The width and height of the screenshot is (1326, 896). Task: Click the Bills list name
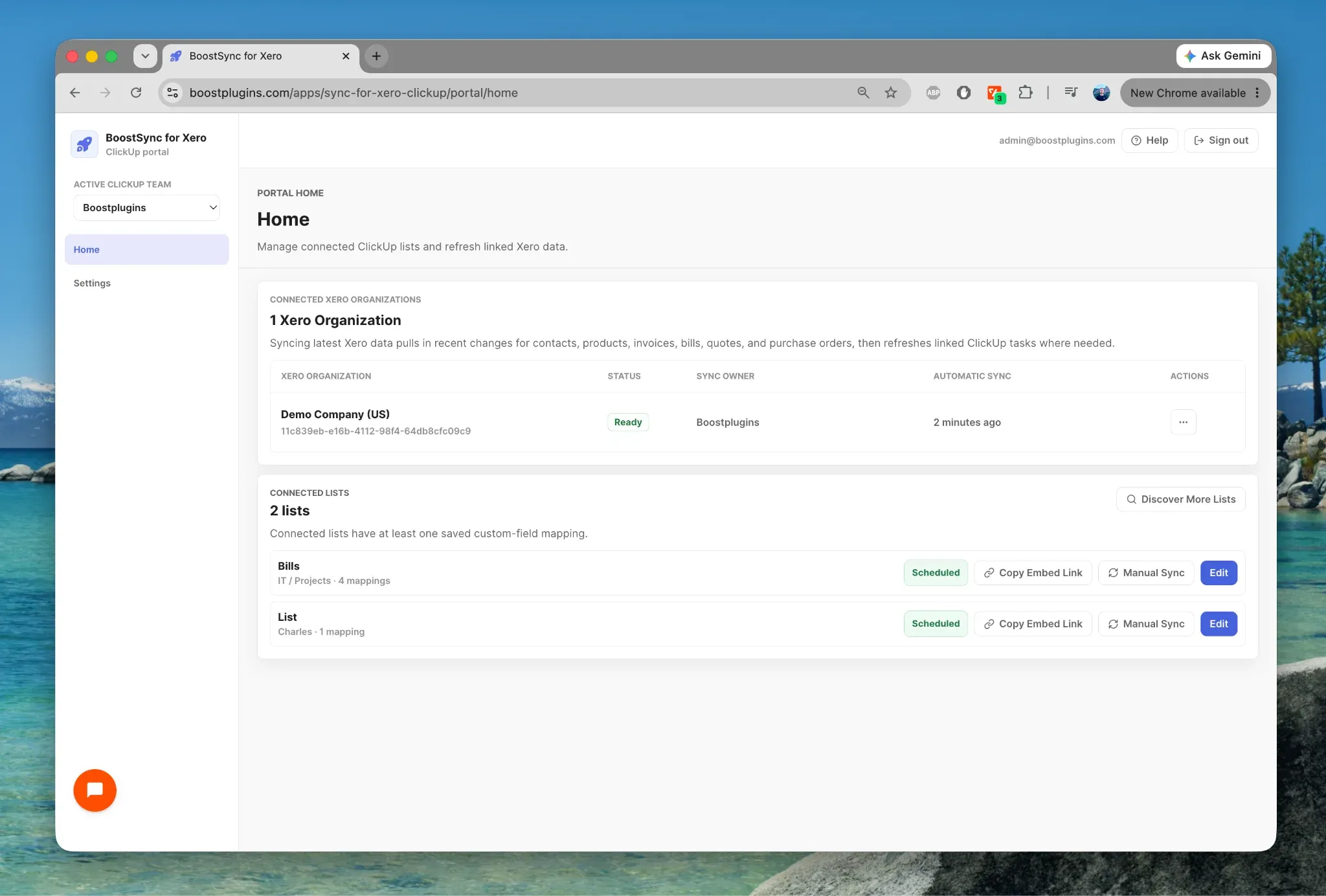click(289, 566)
